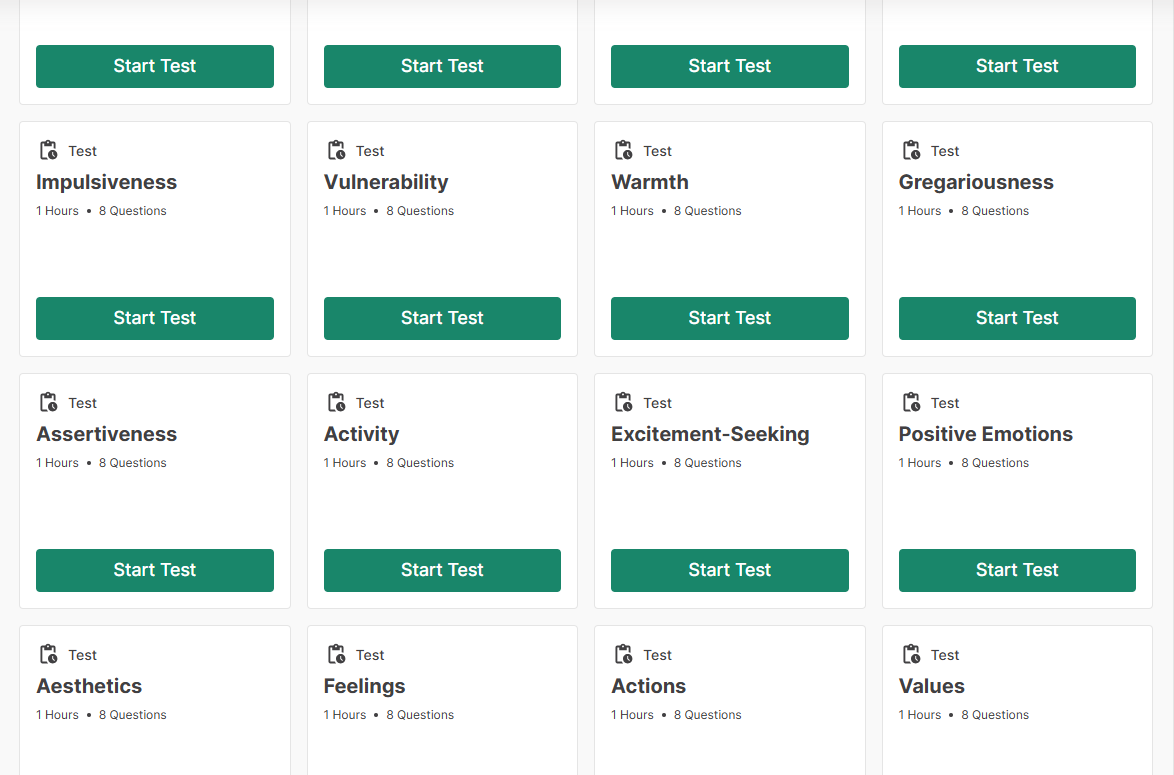Image resolution: width=1174 pixels, height=775 pixels.
Task: Click the clipboard icon on Activity card
Action: (336, 403)
